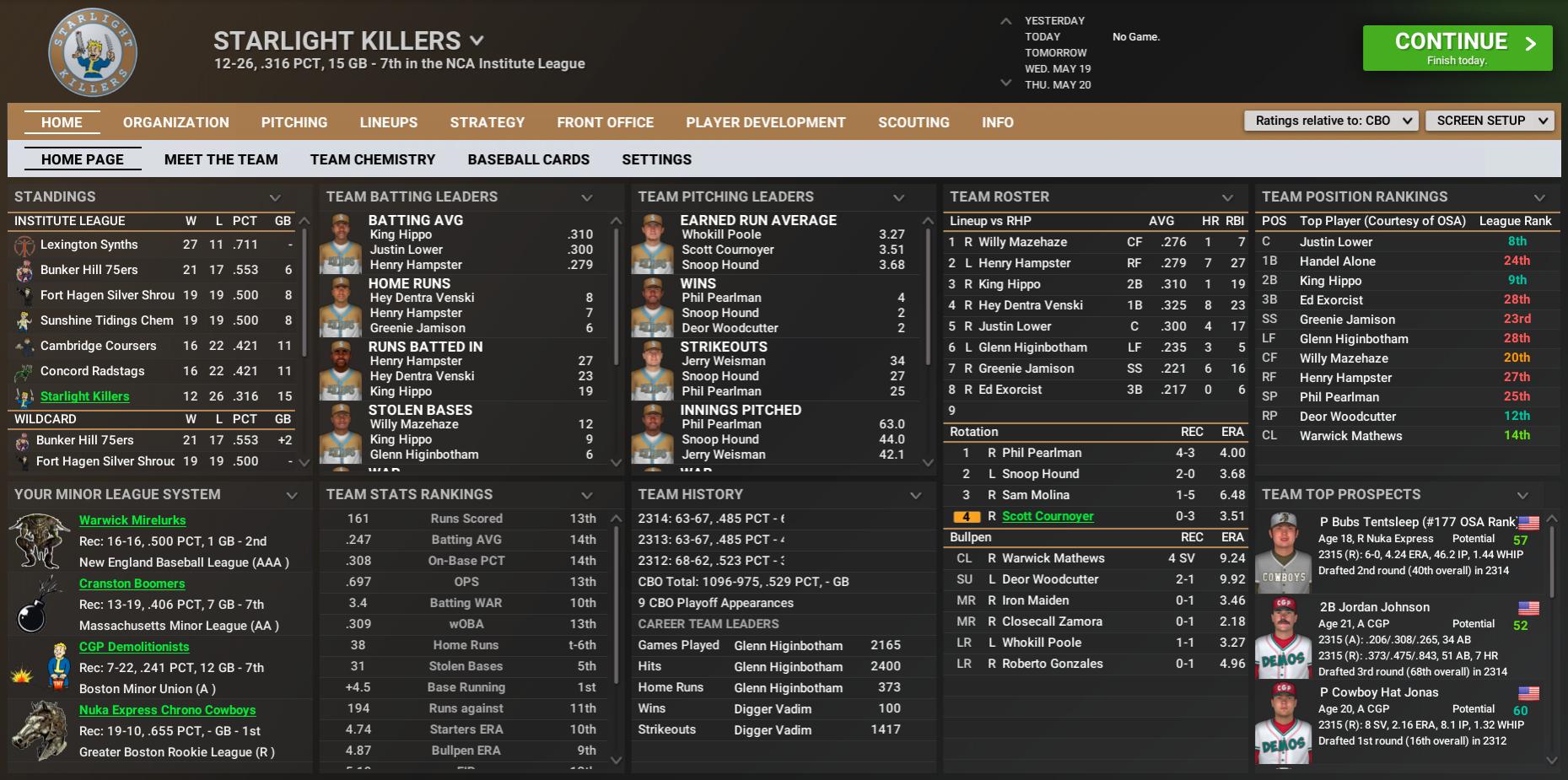
Task: Open the Ratings relative to CBO dropdown
Action: pyautogui.click(x=1330, y=121)
